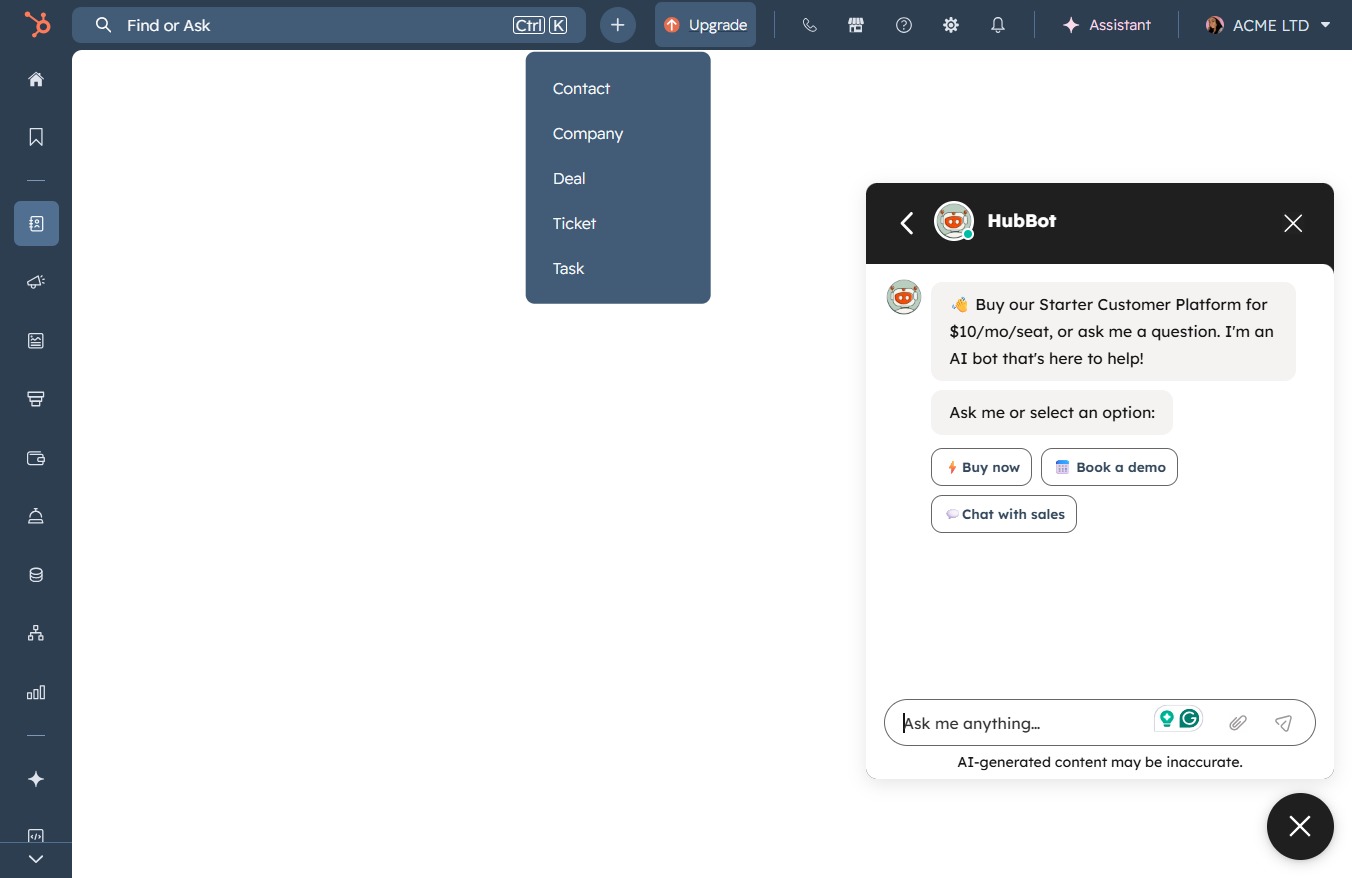Open the Data Management database icon
This screenshot has height=878, width=1352.
pos(36,575)
